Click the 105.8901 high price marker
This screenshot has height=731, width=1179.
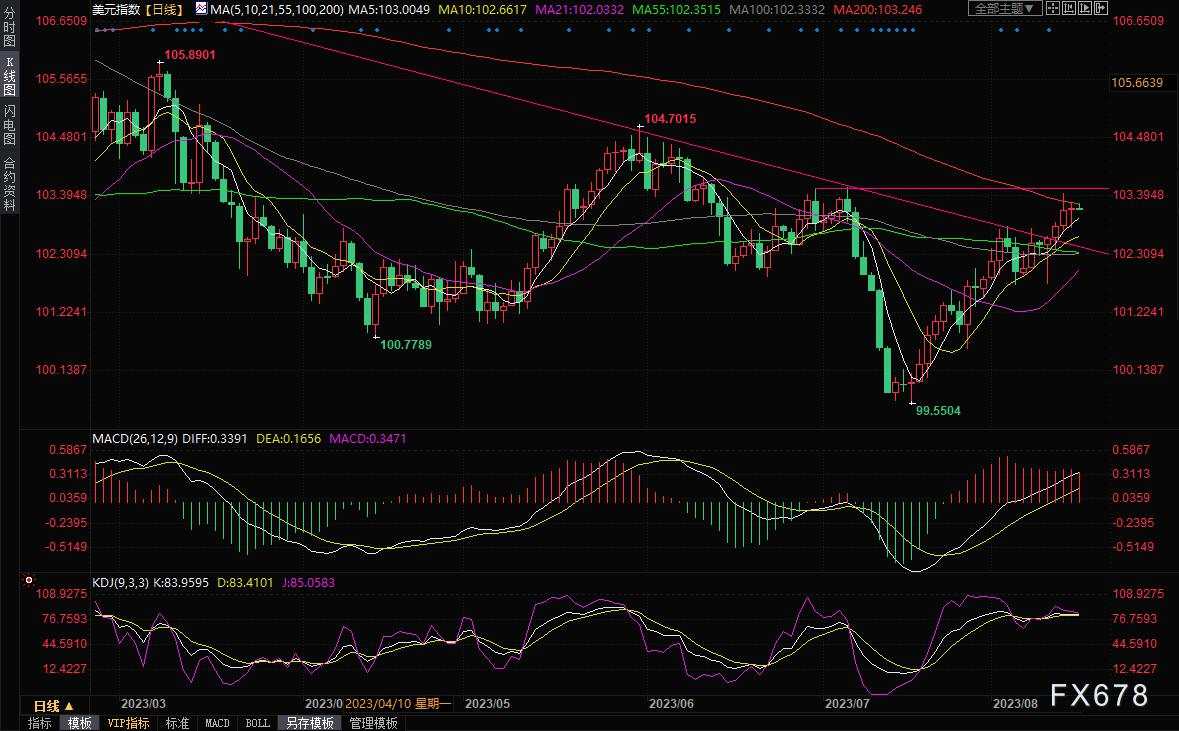point(190,55)
